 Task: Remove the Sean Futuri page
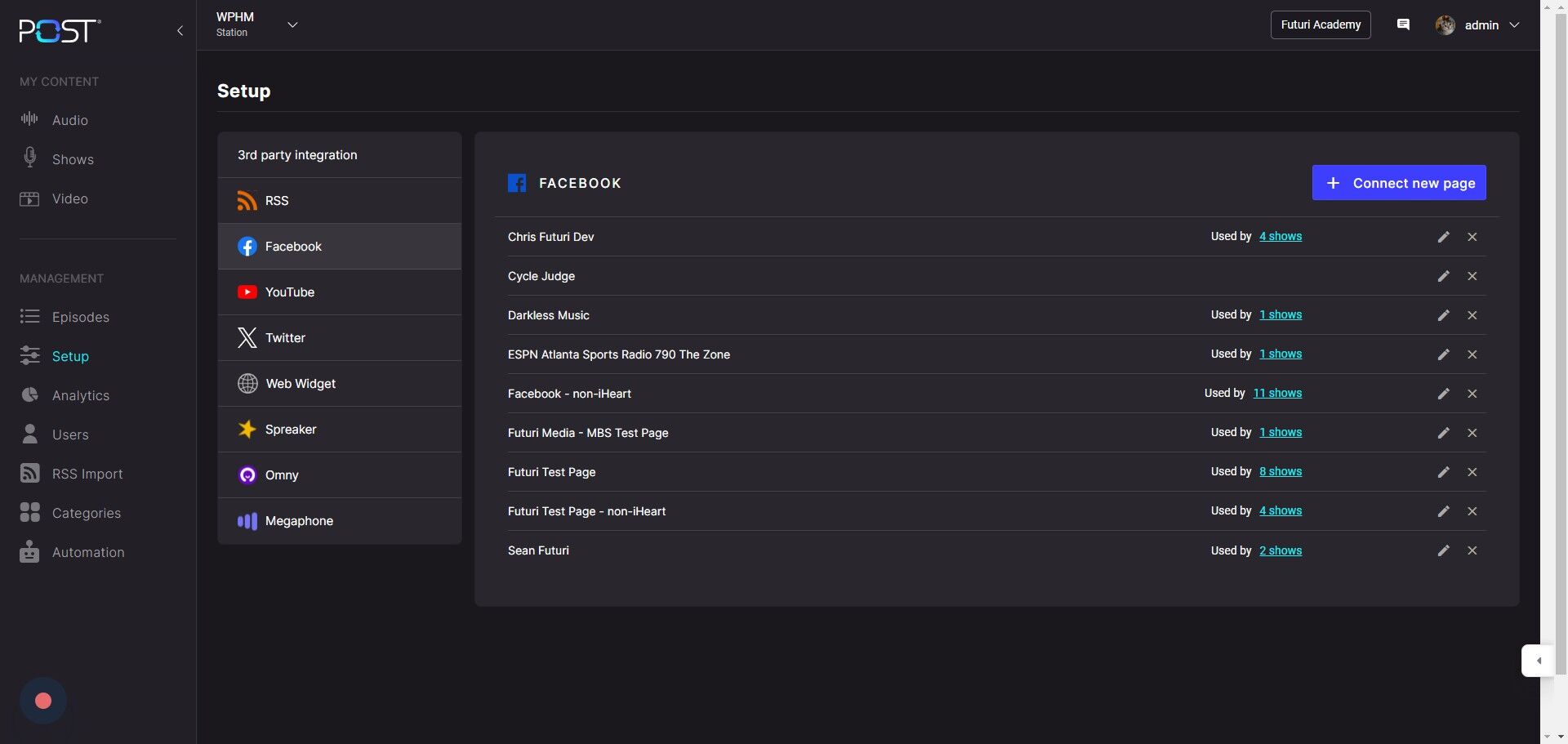coord(1472,550)
